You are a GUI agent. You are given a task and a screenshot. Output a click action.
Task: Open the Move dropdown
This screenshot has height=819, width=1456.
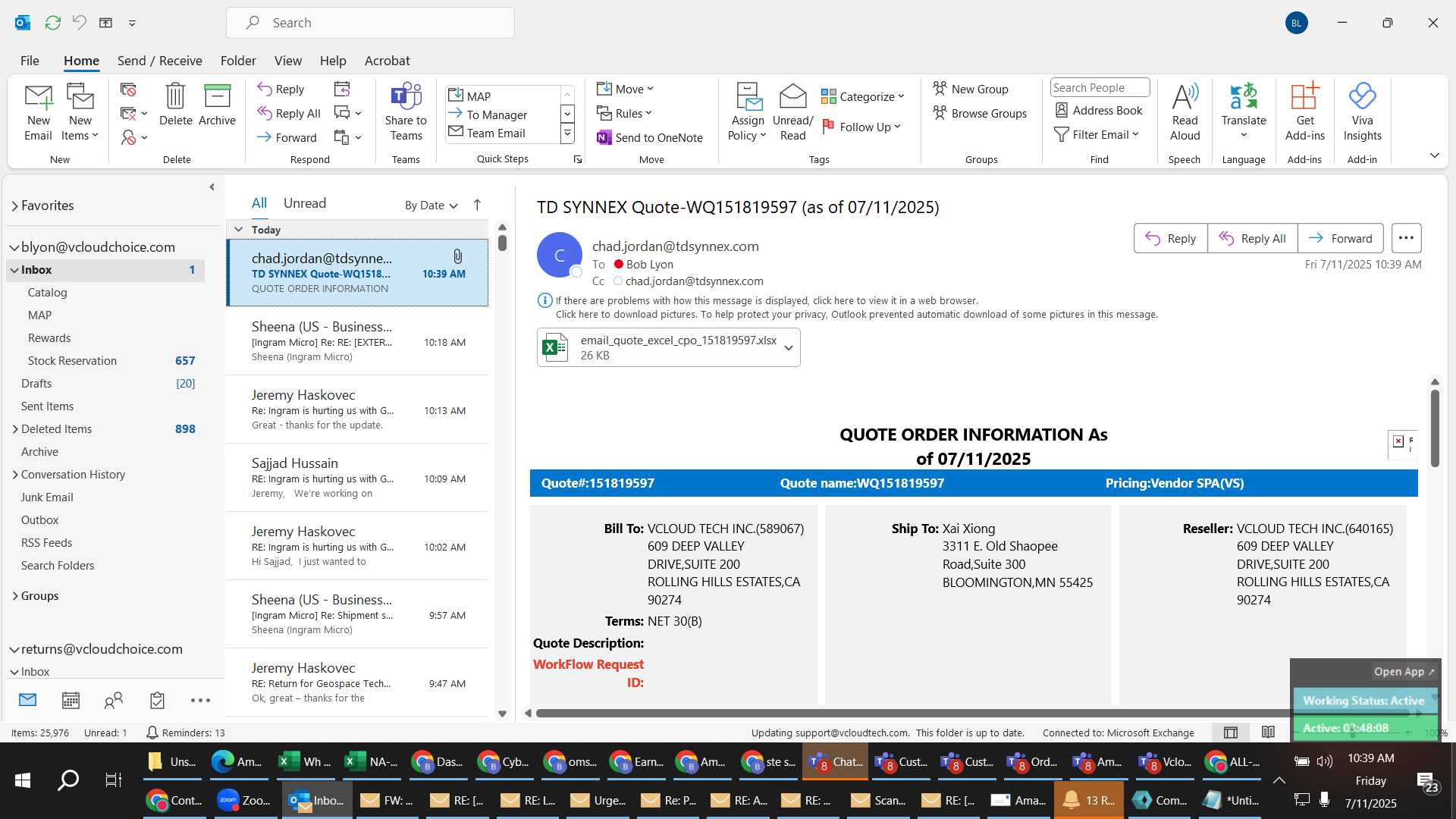625,89
